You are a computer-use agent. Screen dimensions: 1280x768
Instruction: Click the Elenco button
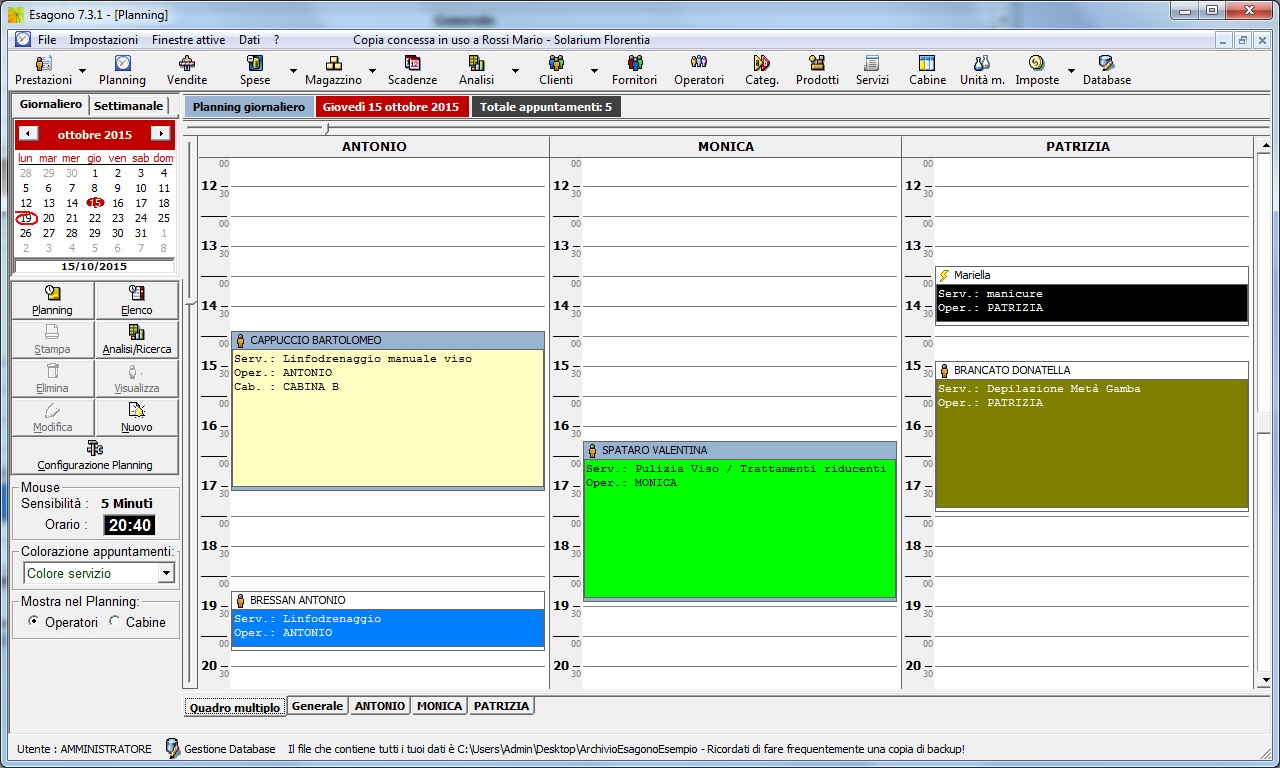[x=137, y=300]
